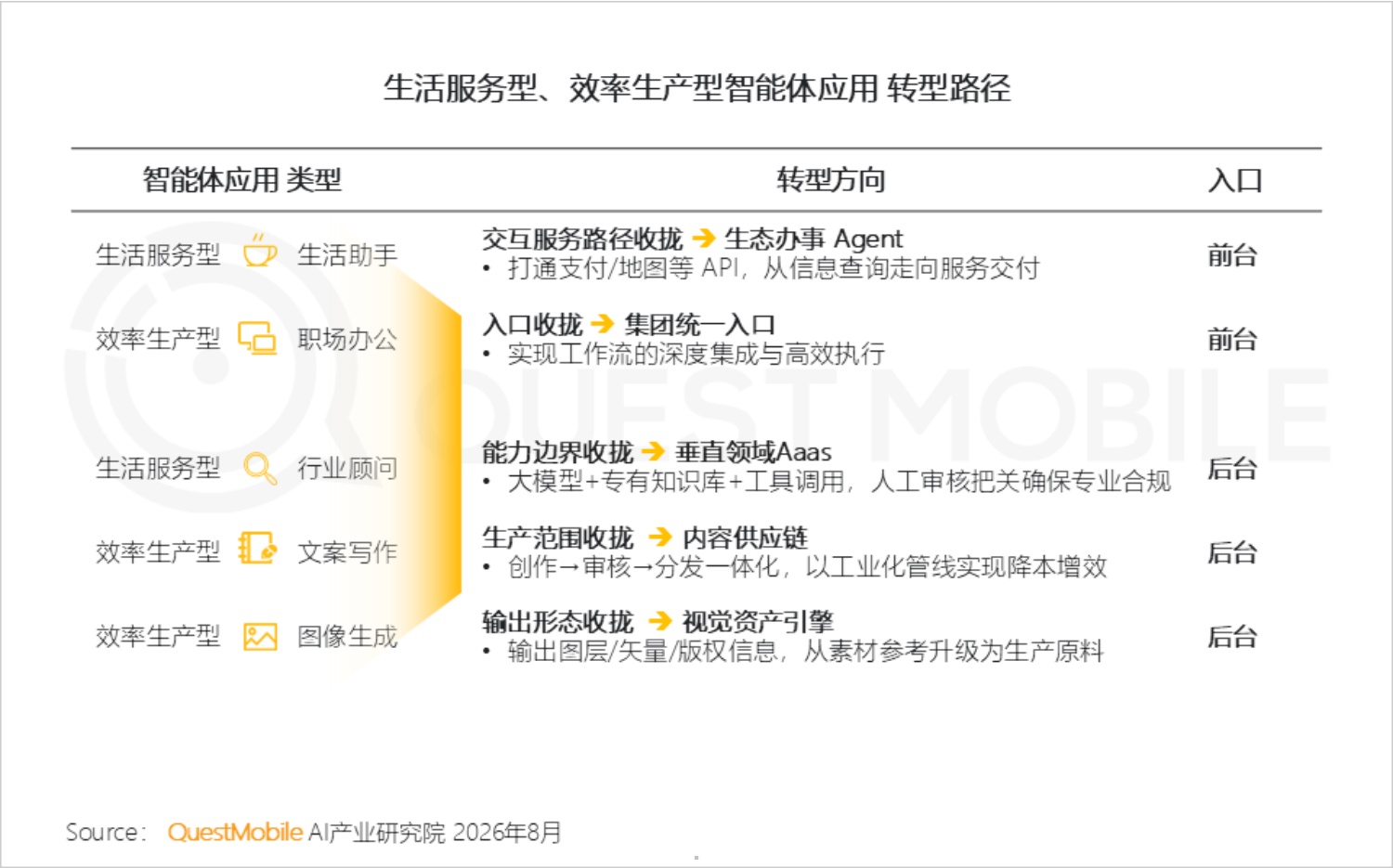Click the notebook icon beside 文案写作
Screen dimensions: 1393x868
257,549
